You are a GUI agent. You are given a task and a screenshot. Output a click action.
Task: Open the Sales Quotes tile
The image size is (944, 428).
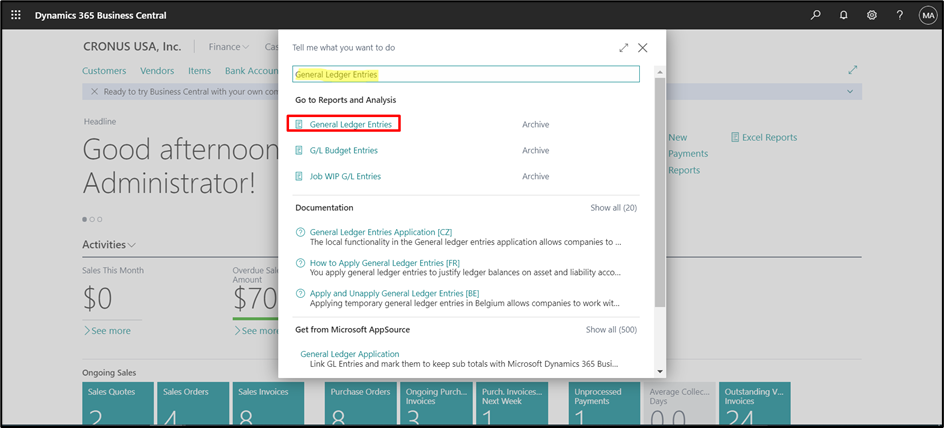click(118, 405)
